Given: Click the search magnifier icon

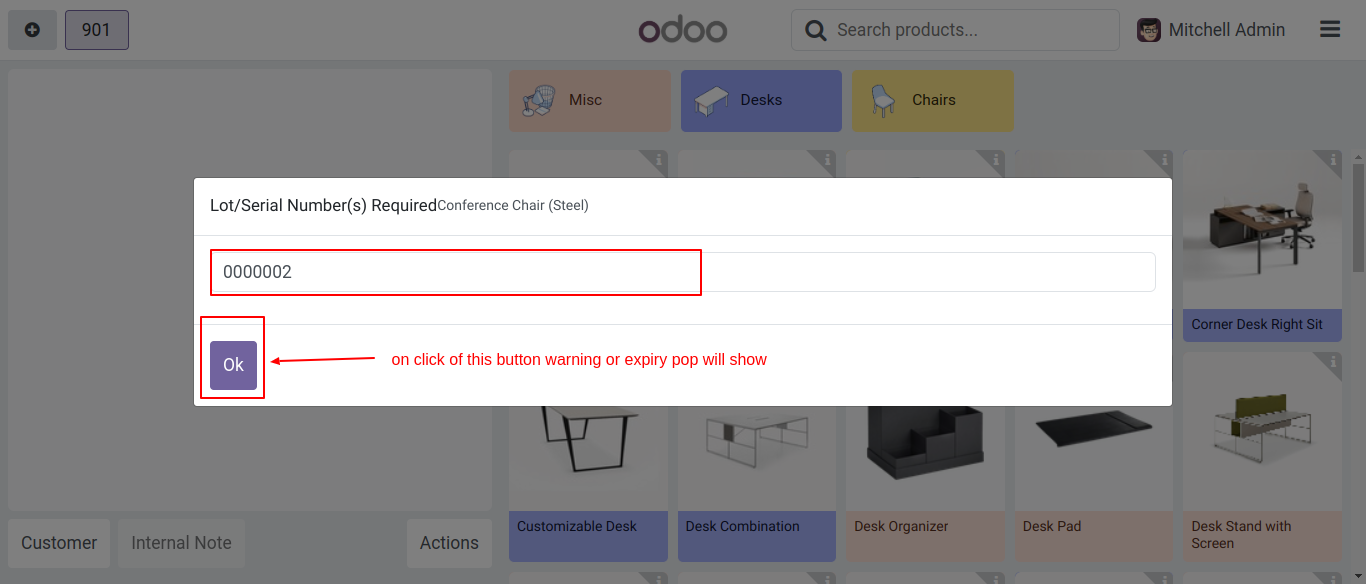Looking at the screenshot, I should point(816,30).
